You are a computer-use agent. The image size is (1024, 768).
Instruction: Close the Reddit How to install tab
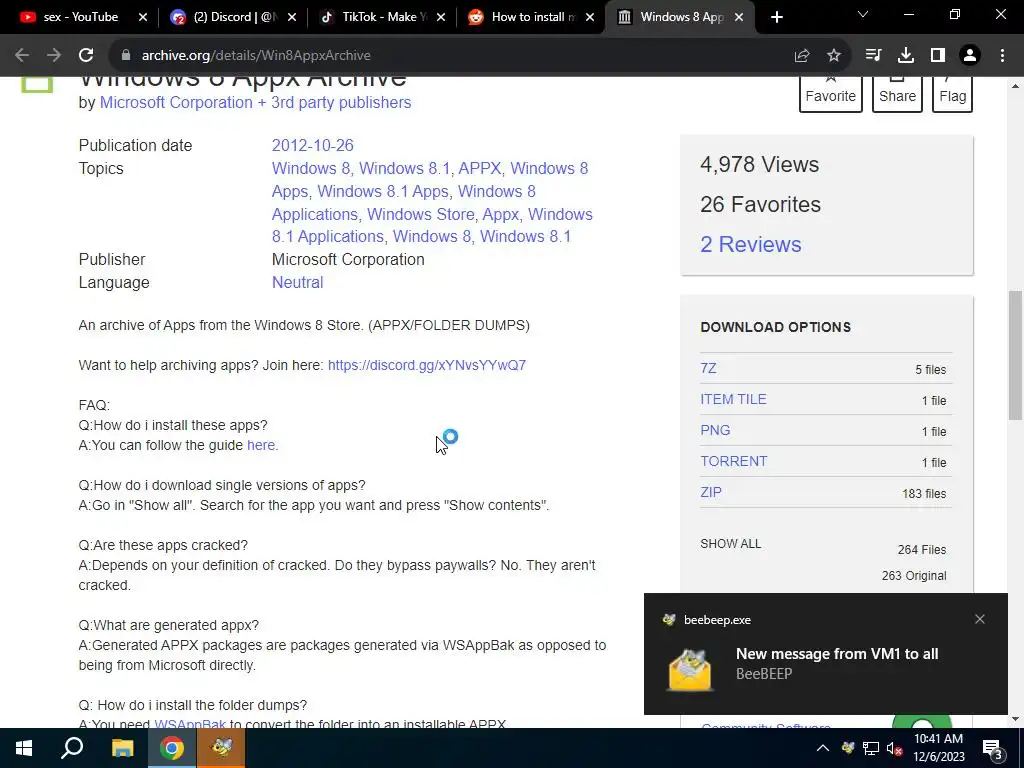[x=590, y=18]
